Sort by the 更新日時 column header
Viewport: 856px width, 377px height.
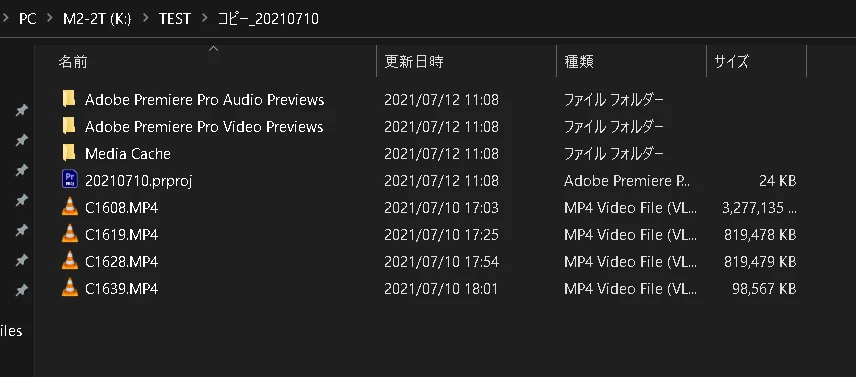pyautogui.click(x=466, y=62)
